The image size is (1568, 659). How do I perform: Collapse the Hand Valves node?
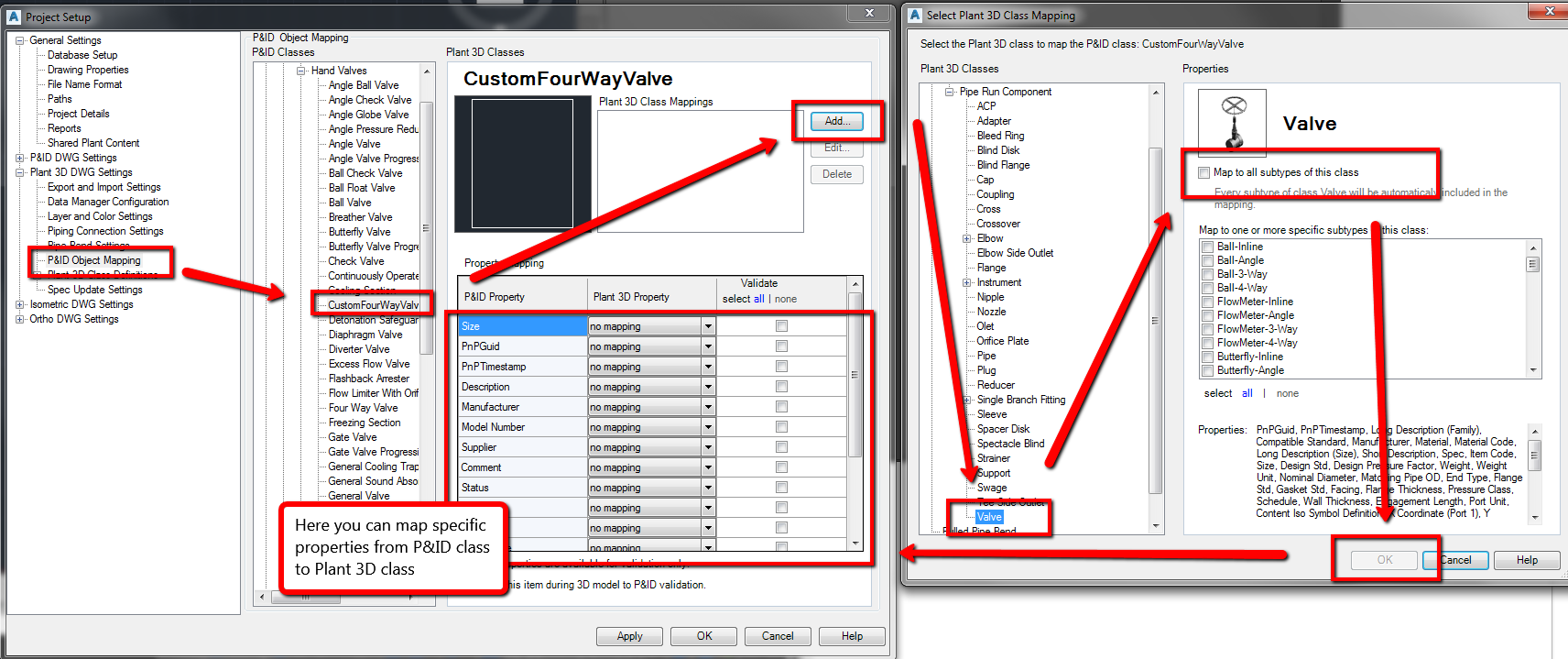point(301,71)
